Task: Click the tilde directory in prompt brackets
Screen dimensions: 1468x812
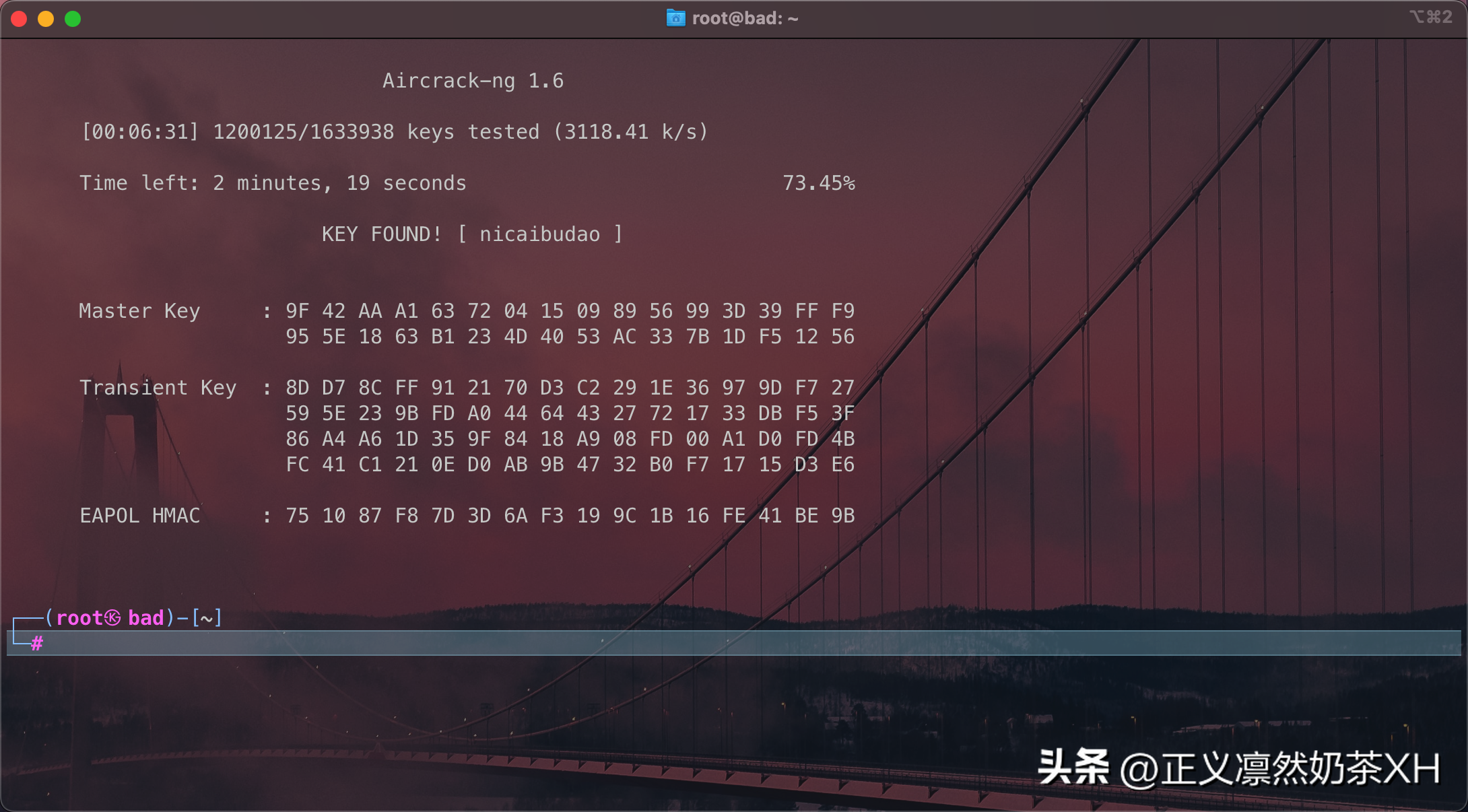Action: pos(207,618)
